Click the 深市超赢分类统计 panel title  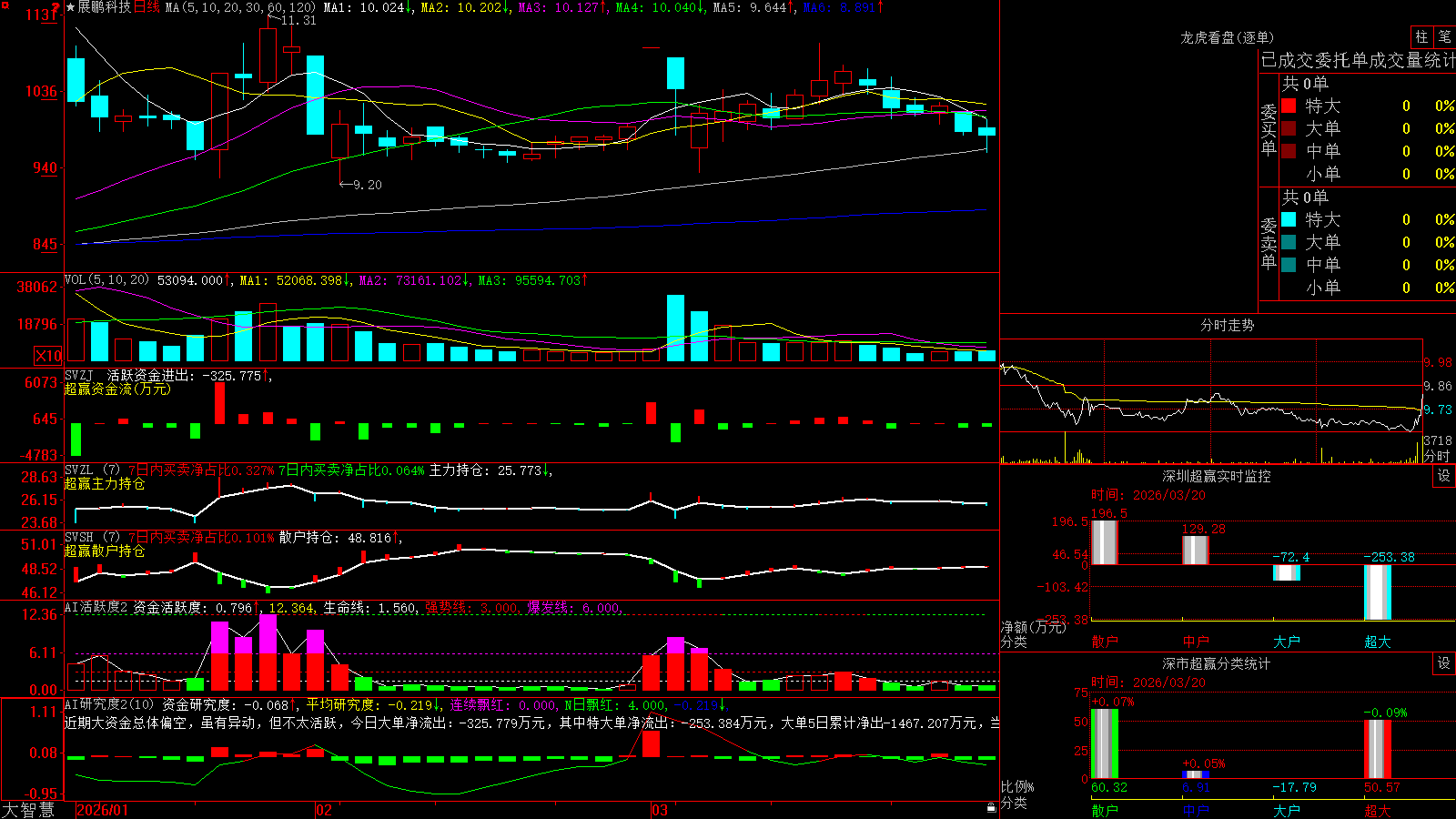(x=1216, y=663)
